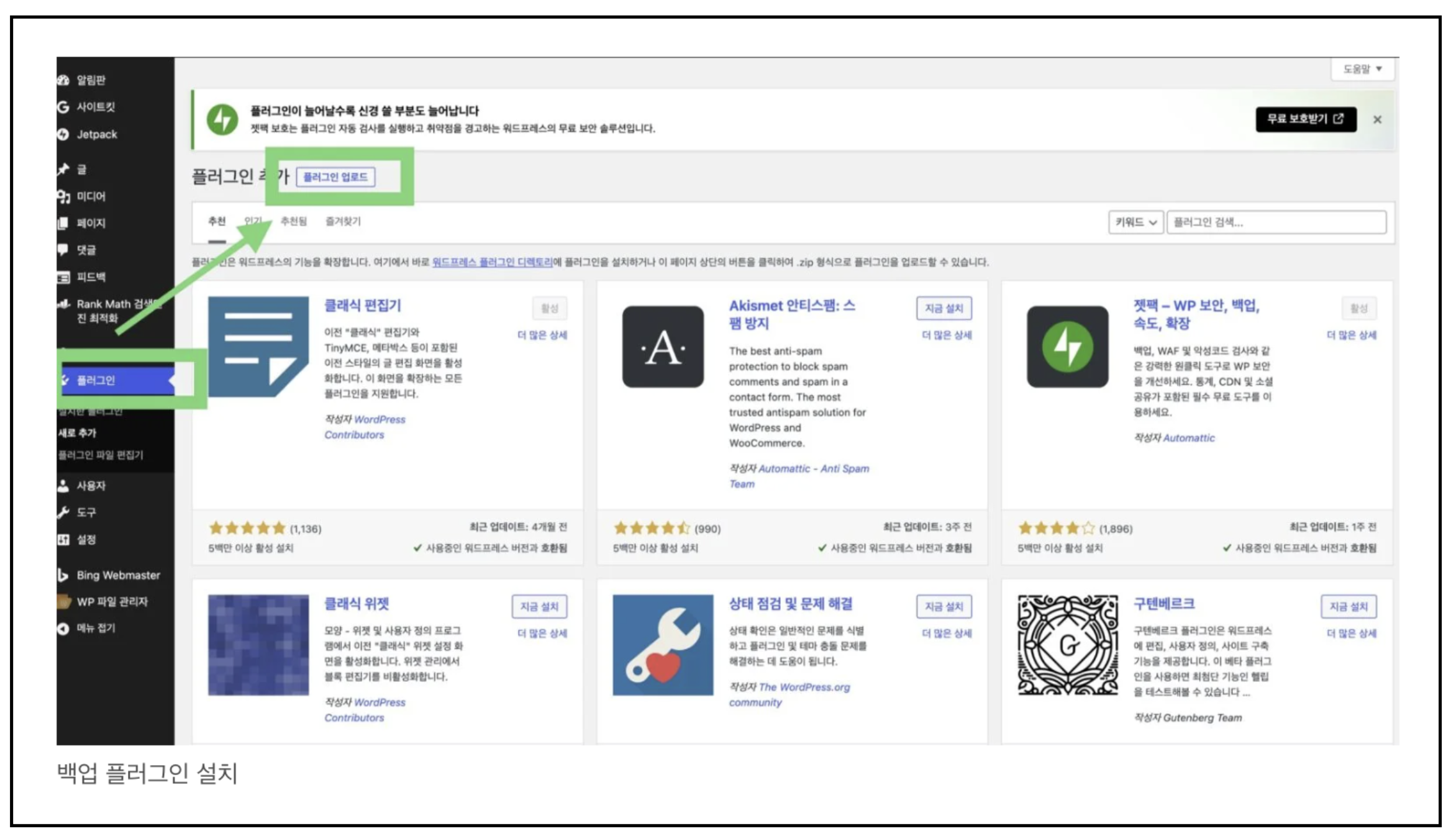The image size is (1456, 836).
Task: Click the 플러그인 업로드 button
Action: [x=335, y=177]
